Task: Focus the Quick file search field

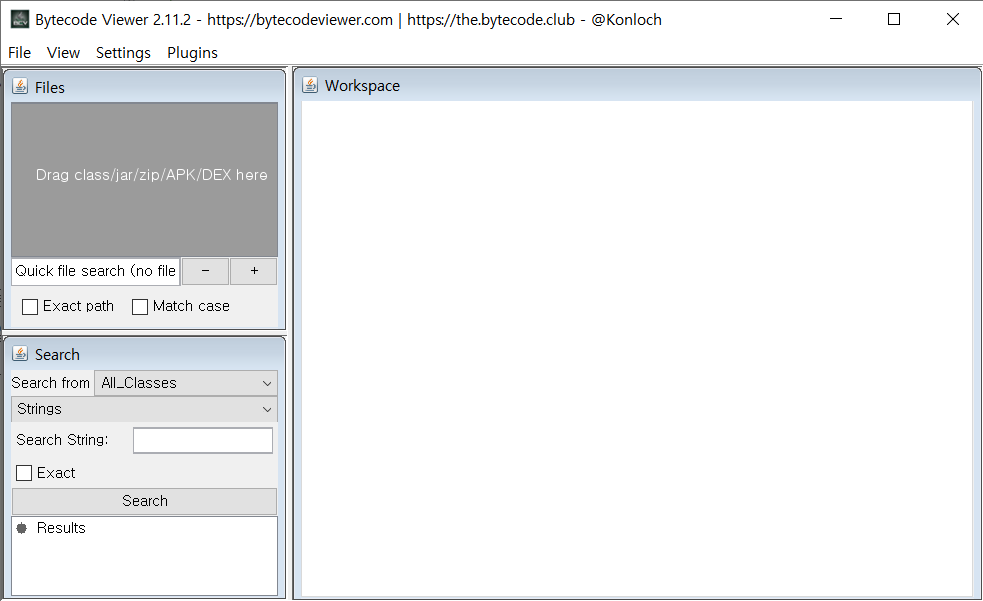Action: coord(96,271)
